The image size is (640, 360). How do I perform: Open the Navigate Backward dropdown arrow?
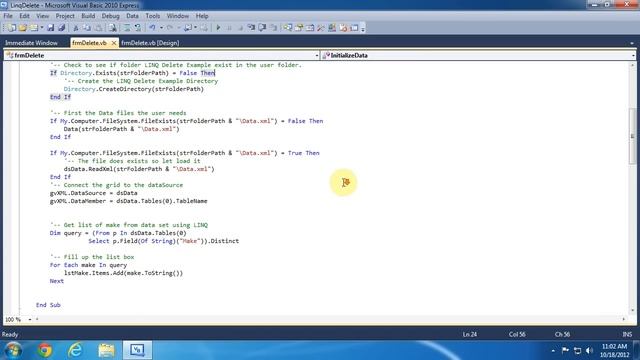pos(195,28)
